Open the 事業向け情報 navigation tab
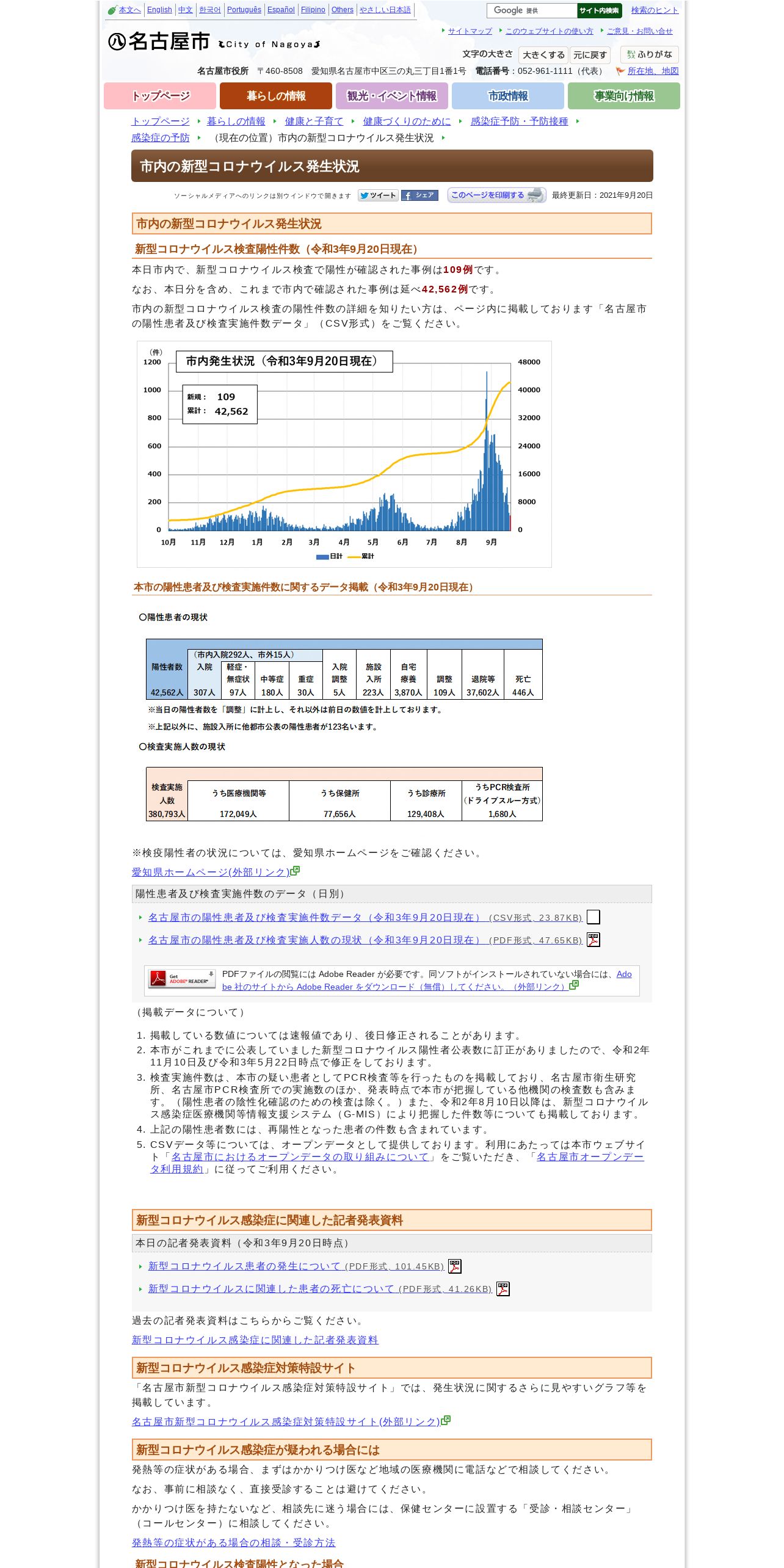This screenshot has height=1568, width=784. coord(624,96)
